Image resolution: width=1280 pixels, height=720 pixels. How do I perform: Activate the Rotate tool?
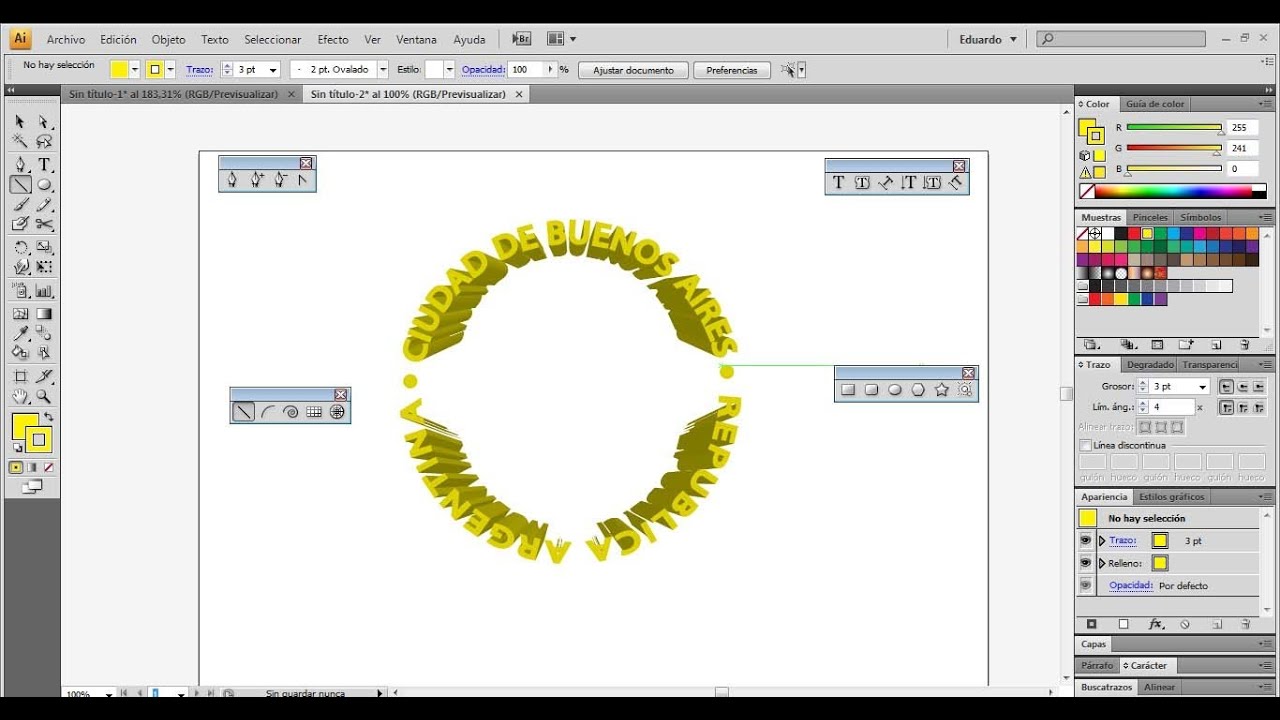20,247
